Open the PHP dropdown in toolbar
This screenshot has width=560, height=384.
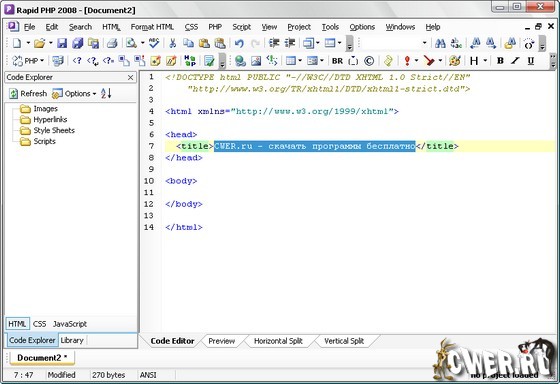point(28,61)
